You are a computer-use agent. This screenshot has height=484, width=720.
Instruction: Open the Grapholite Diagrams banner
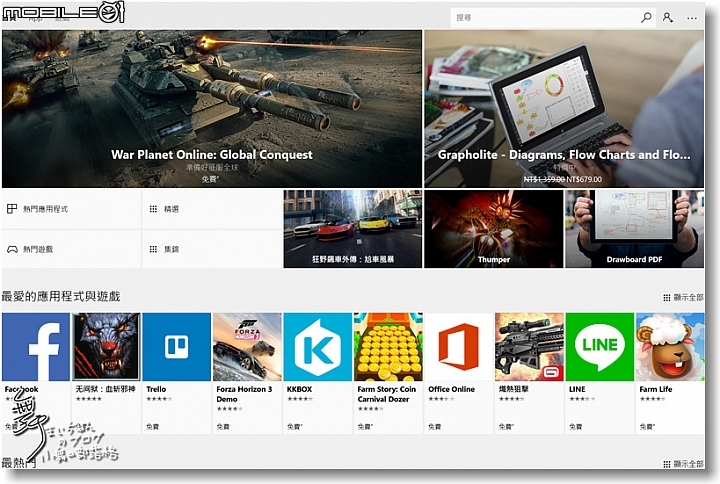click(564, 109)
